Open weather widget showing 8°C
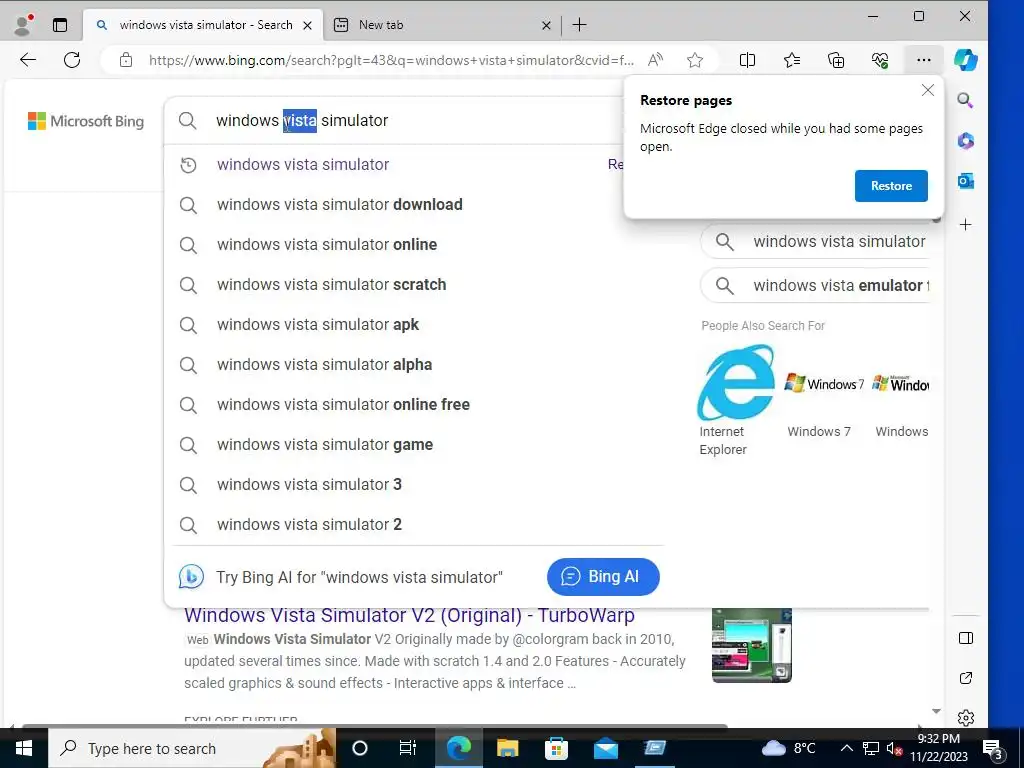Image resolution: width=1024 pixels, height=768 pixels. coord(789,748)
